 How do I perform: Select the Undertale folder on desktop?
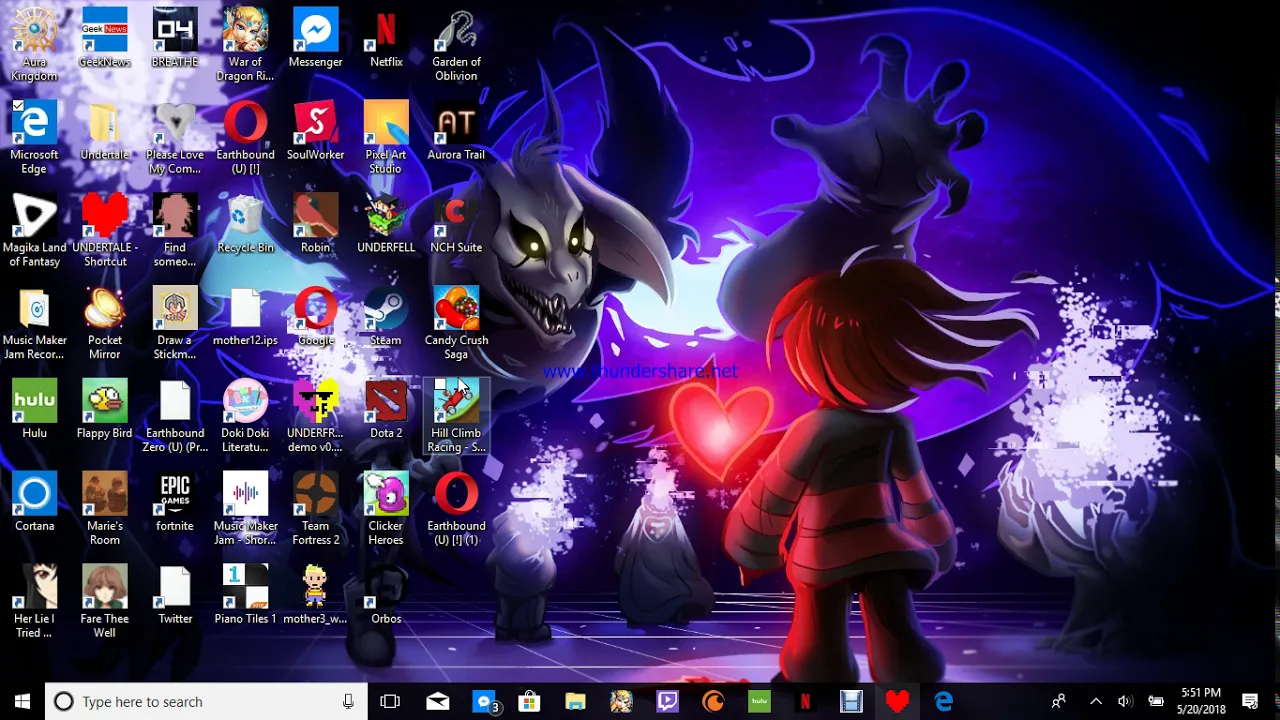click(104, 131)
